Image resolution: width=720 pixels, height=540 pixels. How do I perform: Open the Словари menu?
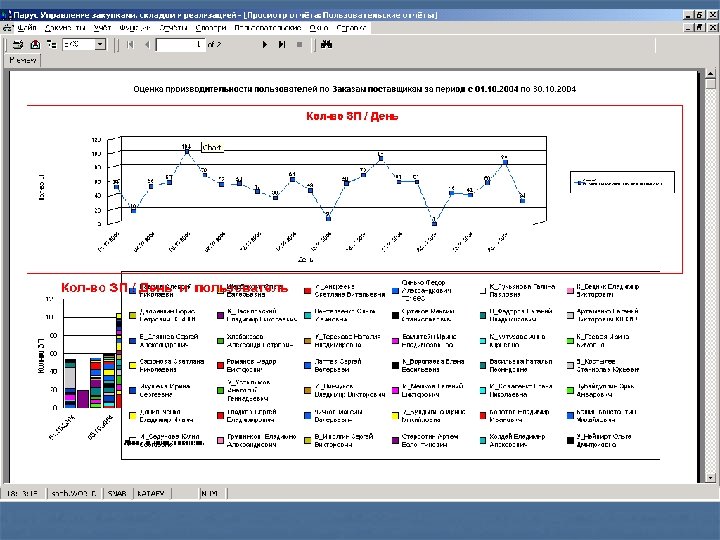211,28
